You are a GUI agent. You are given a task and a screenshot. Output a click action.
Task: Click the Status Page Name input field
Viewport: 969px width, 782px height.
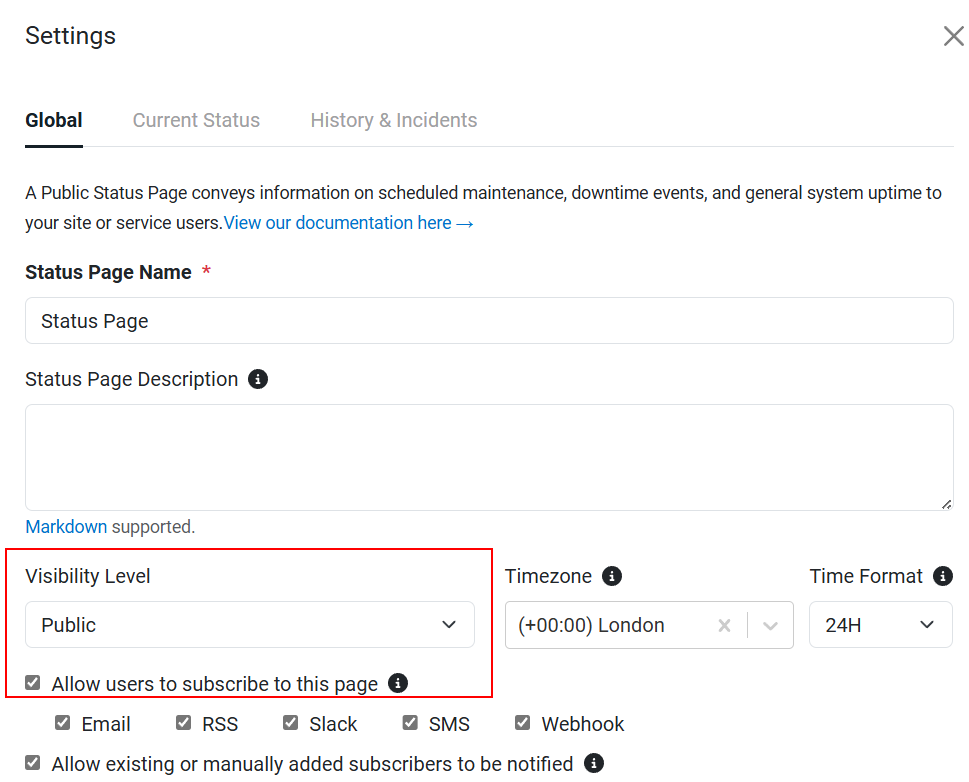[x=489, y=321]
